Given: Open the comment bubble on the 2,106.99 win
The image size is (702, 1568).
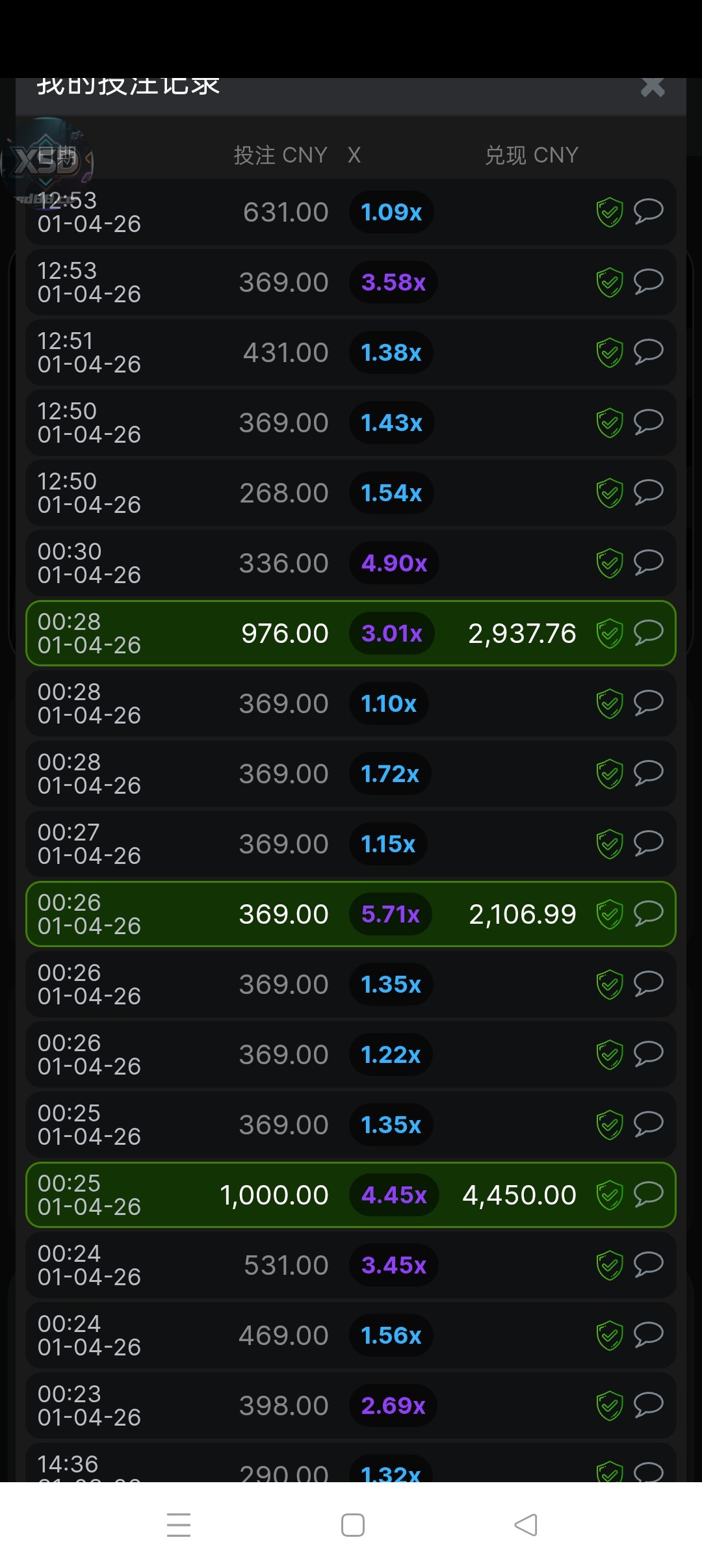Looking at the screenshot, I should (648, 913).
